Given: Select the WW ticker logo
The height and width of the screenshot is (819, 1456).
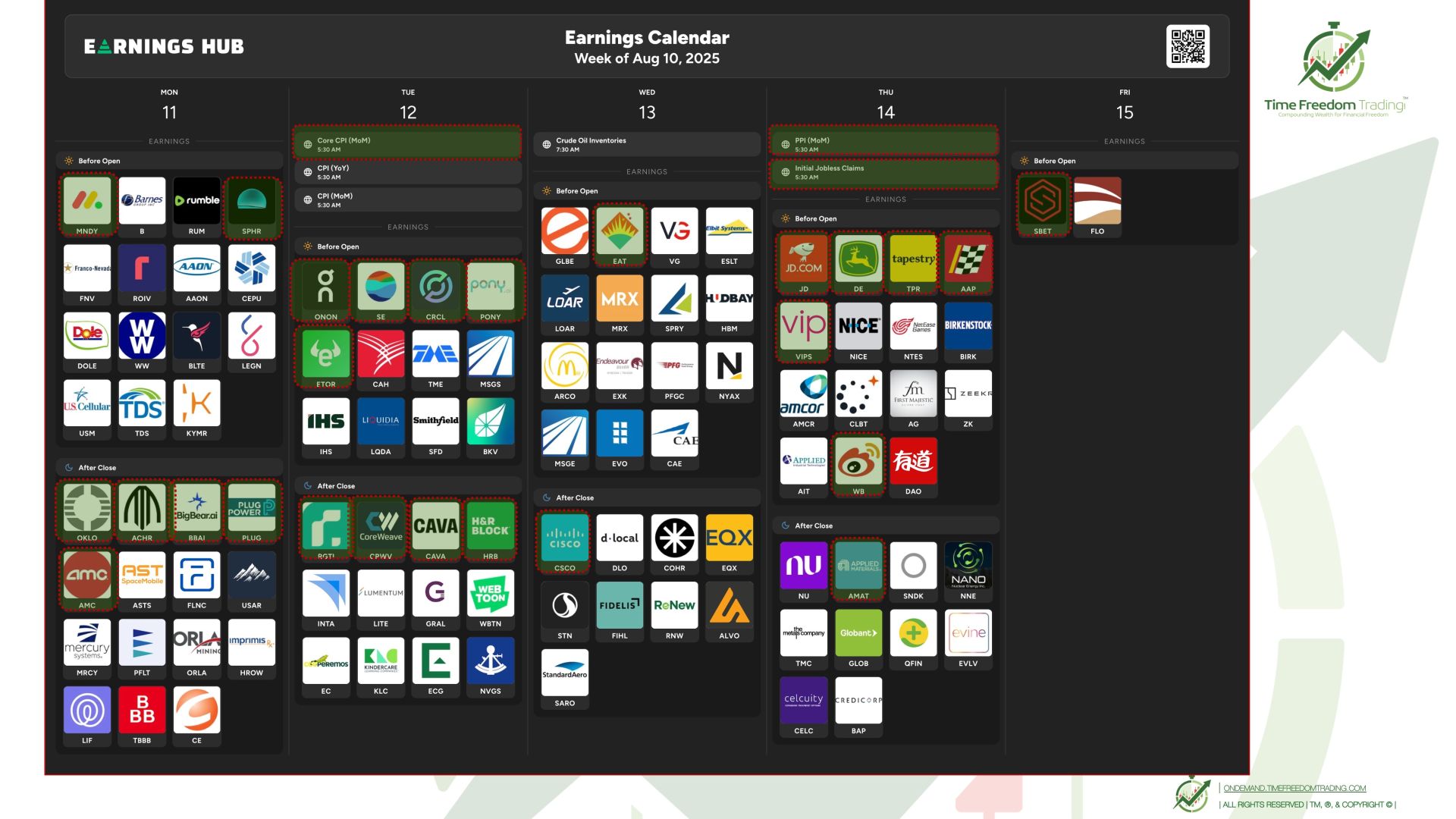Looking at the screenshot, I should click(x=142, y=336).
